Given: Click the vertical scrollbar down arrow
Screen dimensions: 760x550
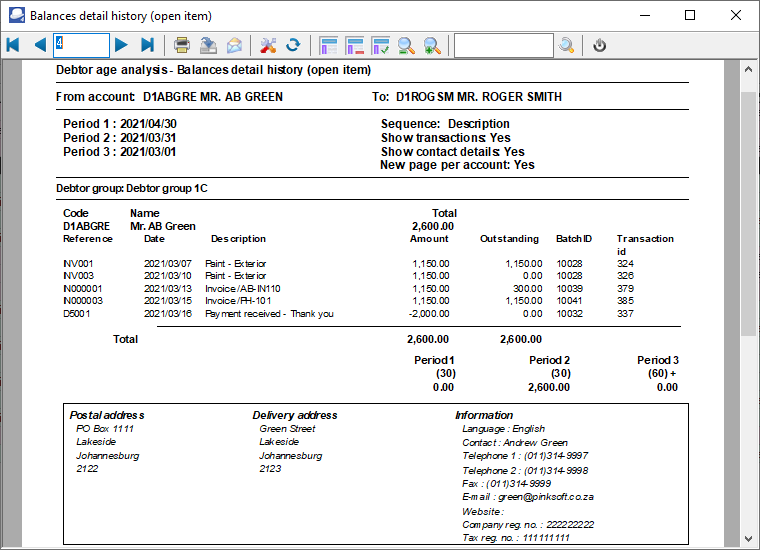Looking at the screenshot, I should point(748,540).
